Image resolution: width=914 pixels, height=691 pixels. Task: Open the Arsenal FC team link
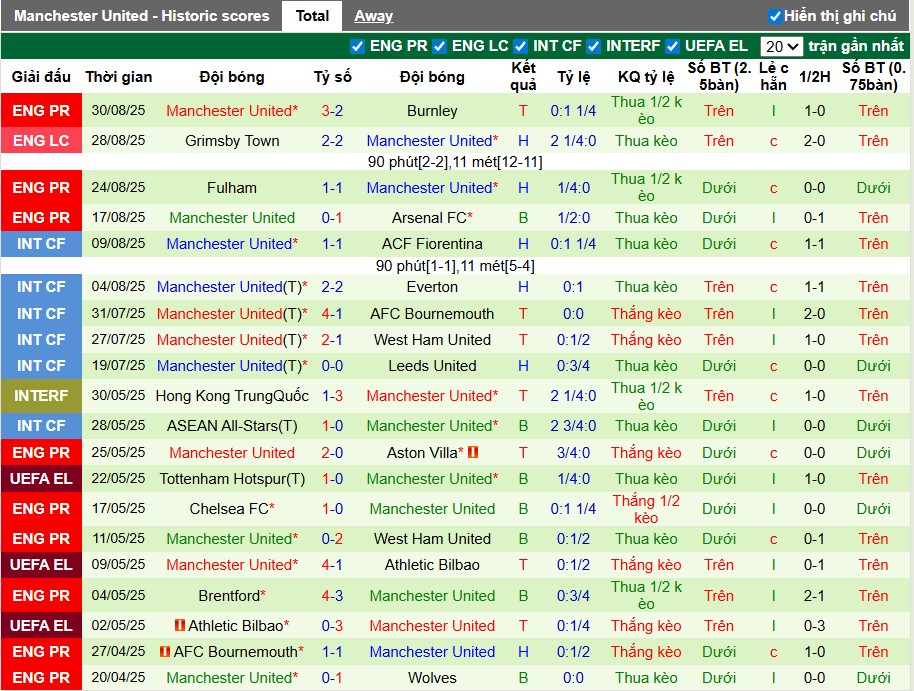coord(432,217)
